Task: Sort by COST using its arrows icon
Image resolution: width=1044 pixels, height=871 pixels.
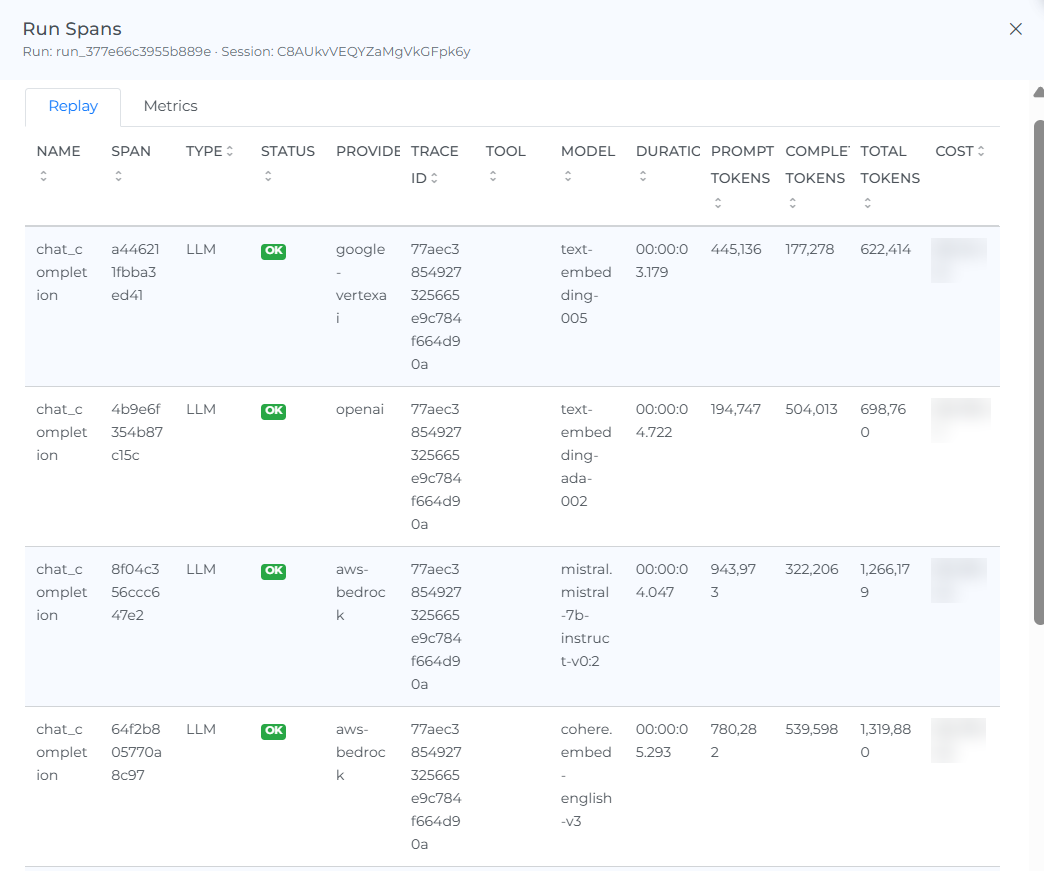Action: click(x=981, y=151)
